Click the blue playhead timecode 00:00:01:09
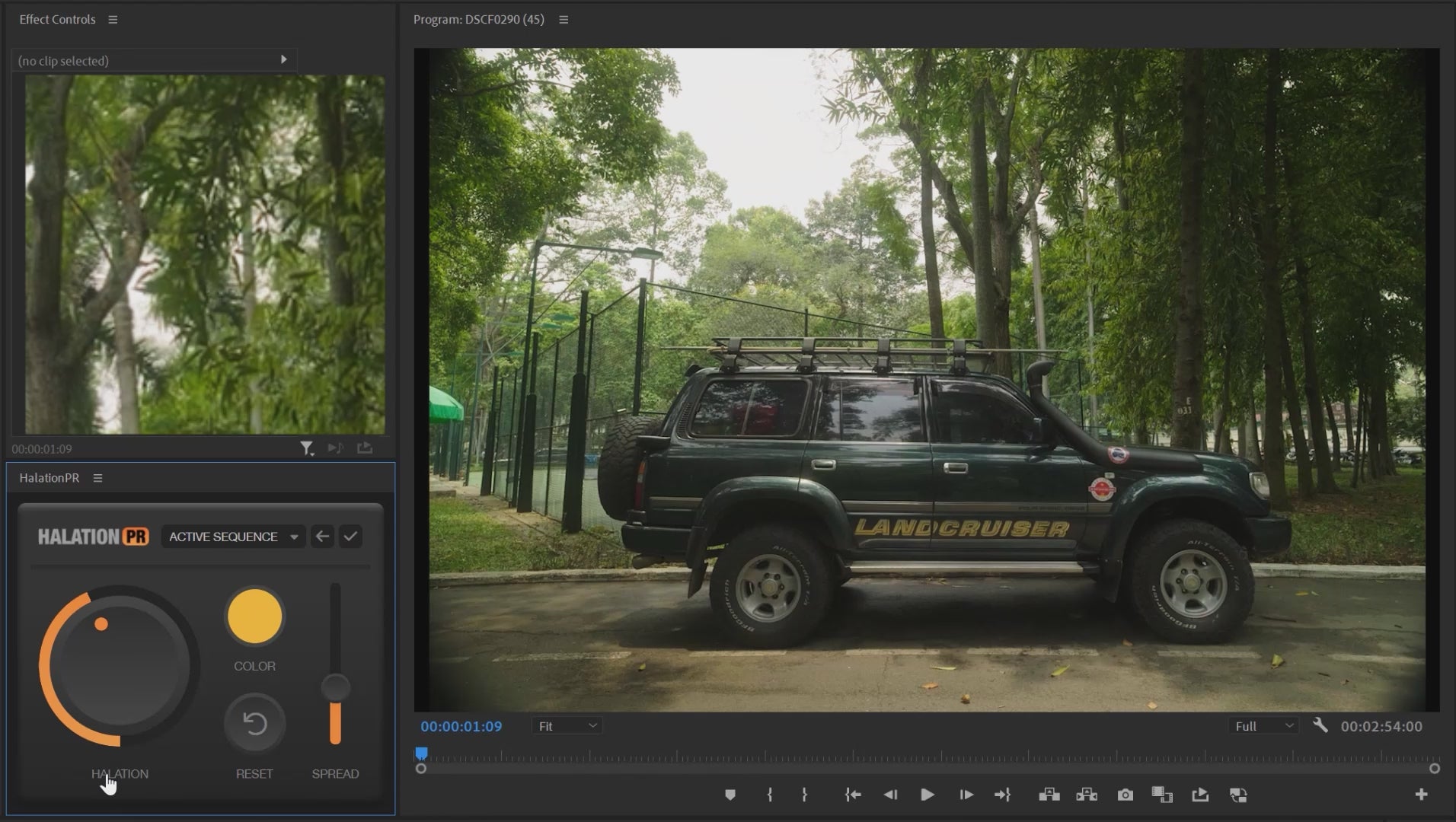1456x822 pixels. click(461, 726)
